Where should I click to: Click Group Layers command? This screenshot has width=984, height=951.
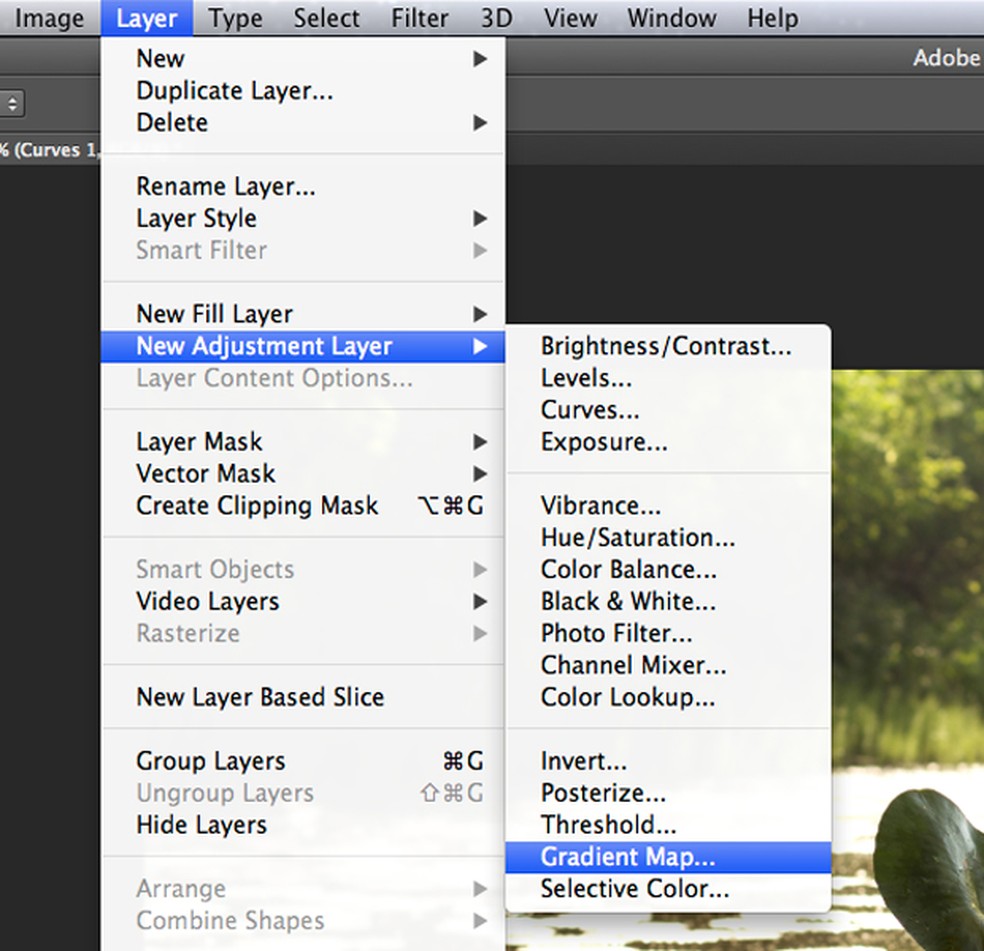(211, 761)
